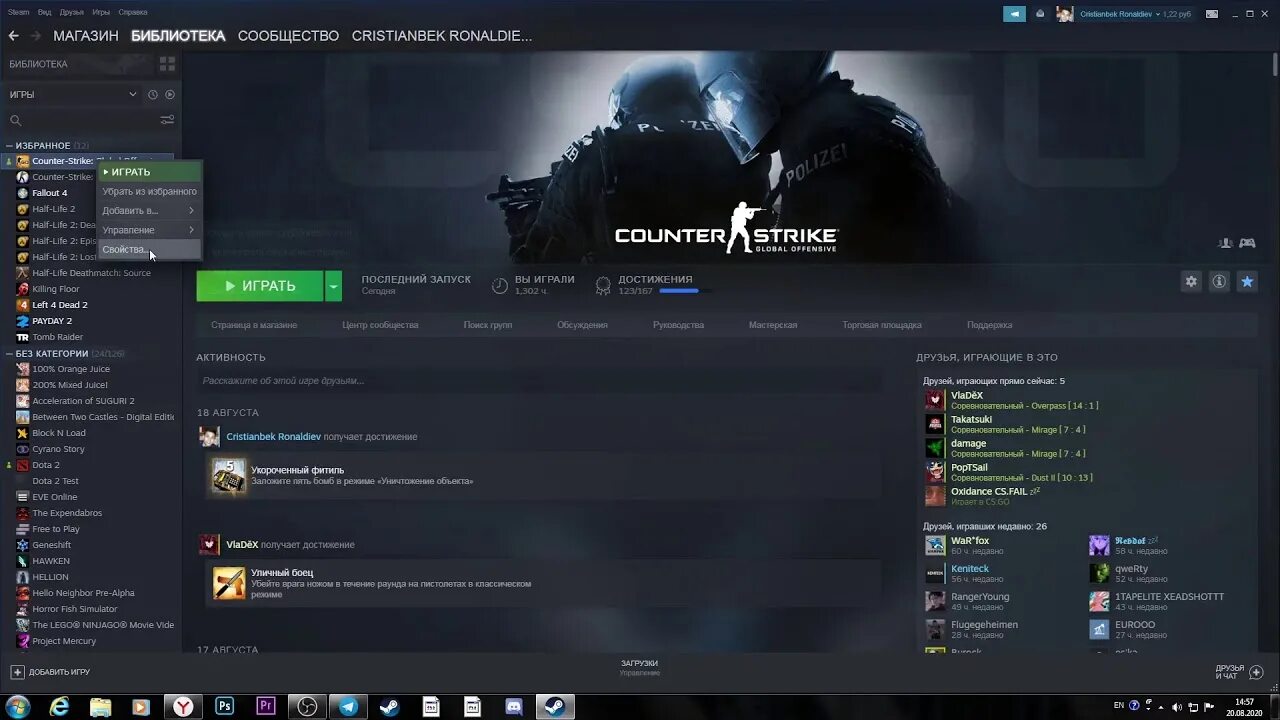Expand the ИГРЫ category dropdown
This screenshot has width=1280, height=720.
[x=132, y=94]
